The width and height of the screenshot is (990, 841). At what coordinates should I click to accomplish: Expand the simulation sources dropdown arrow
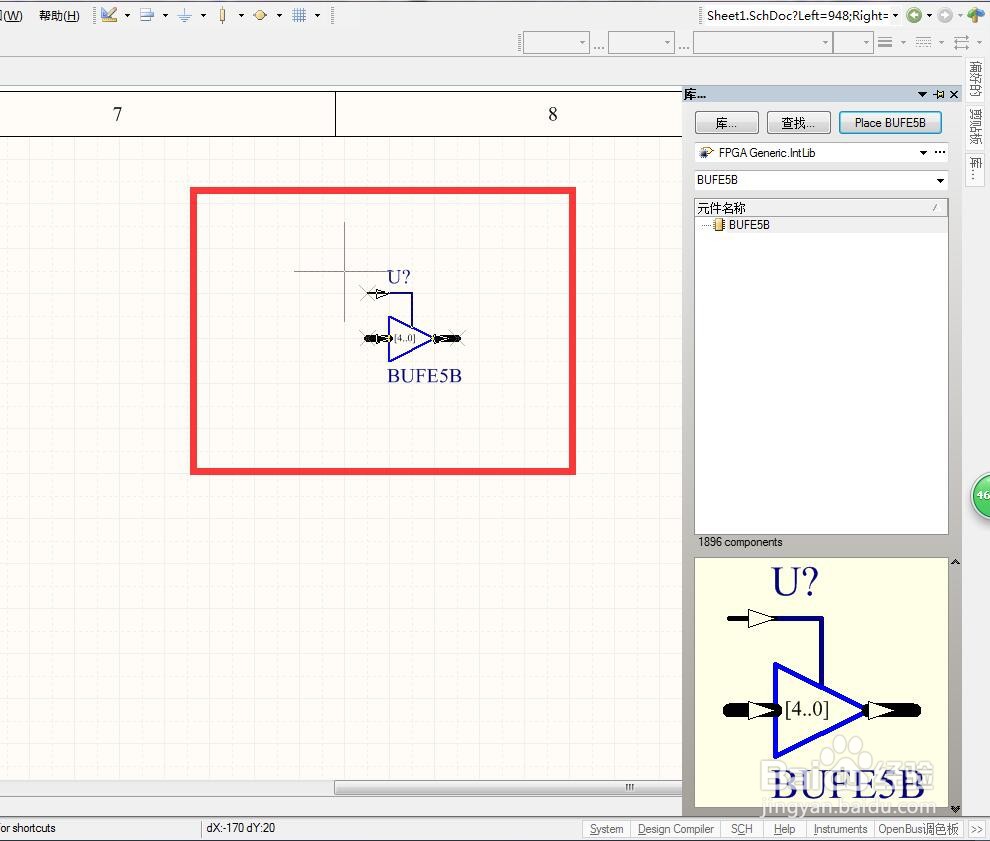coord(279,16)
